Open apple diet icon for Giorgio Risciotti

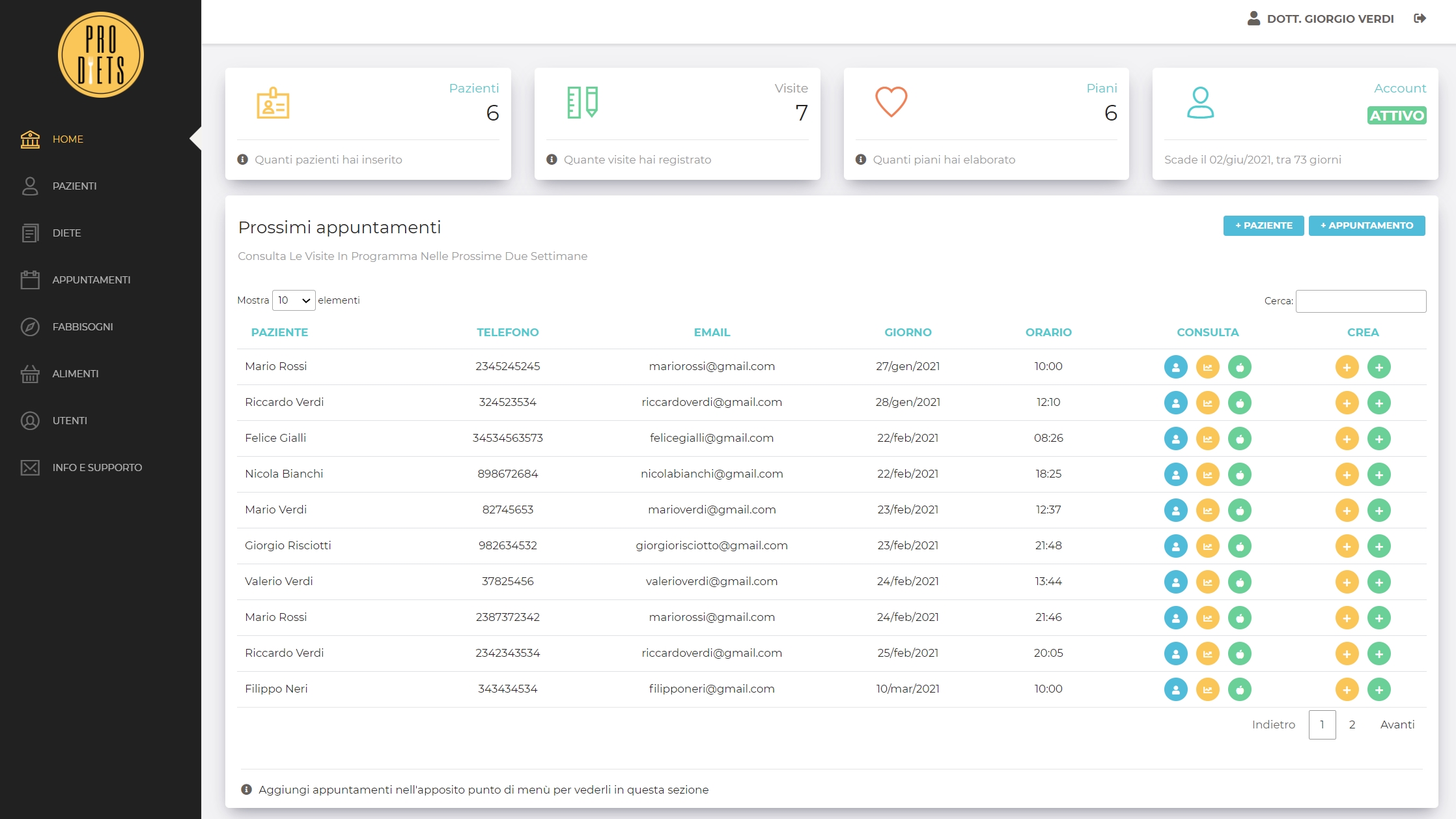pos(1240,546)
